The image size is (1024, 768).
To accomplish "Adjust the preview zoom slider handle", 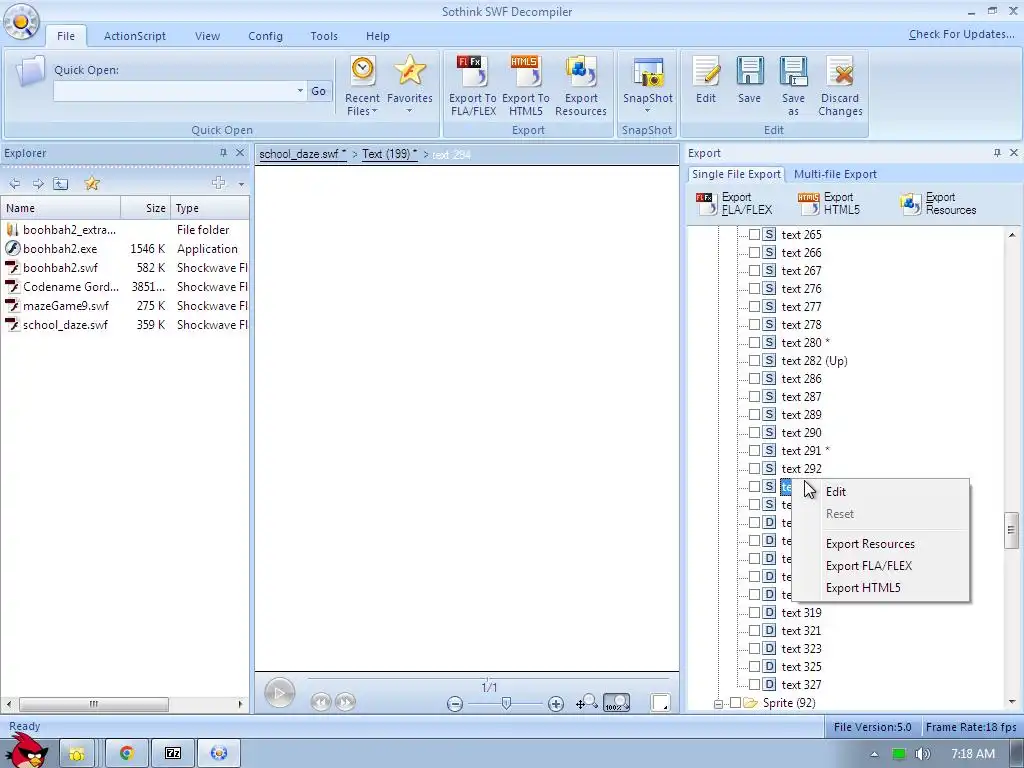I will click(x=506, y=703).
